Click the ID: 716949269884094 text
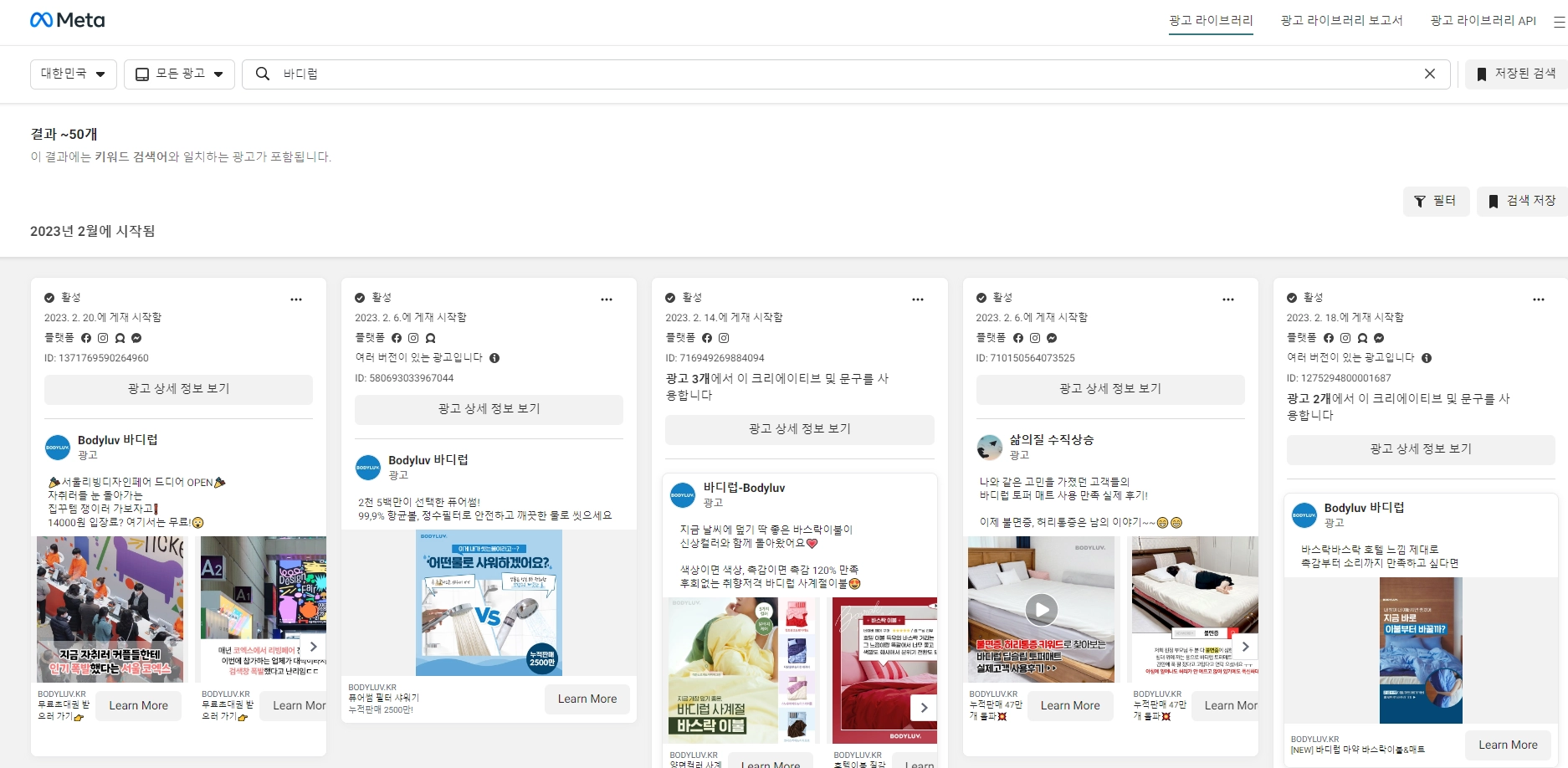 pos(715,358)
